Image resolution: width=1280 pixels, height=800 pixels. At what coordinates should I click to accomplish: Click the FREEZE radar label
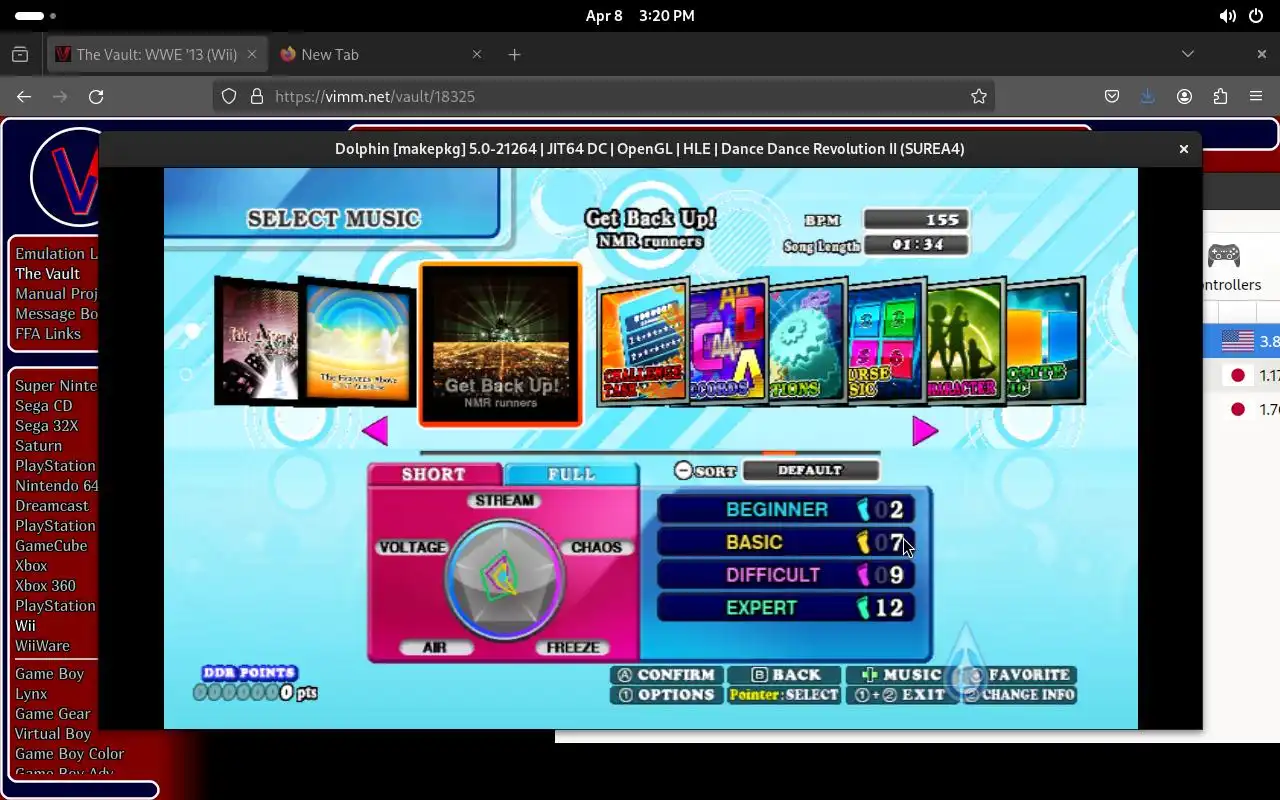[x=573, y=647]
